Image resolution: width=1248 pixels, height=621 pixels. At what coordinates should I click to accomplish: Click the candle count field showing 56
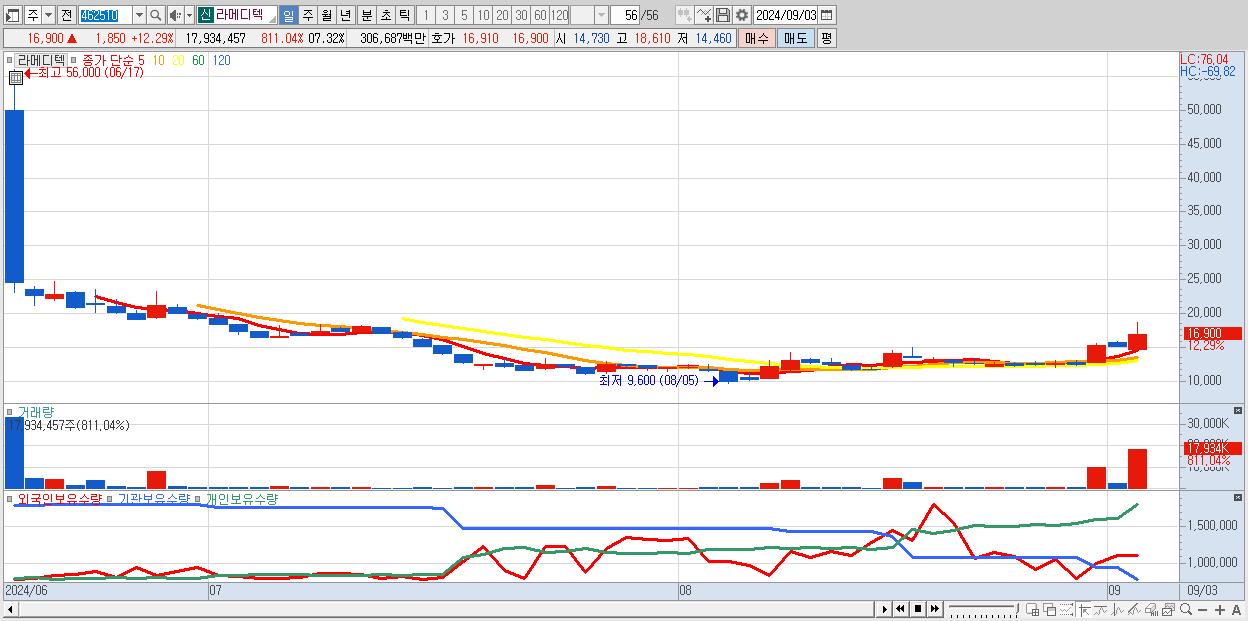coord(624,15)
